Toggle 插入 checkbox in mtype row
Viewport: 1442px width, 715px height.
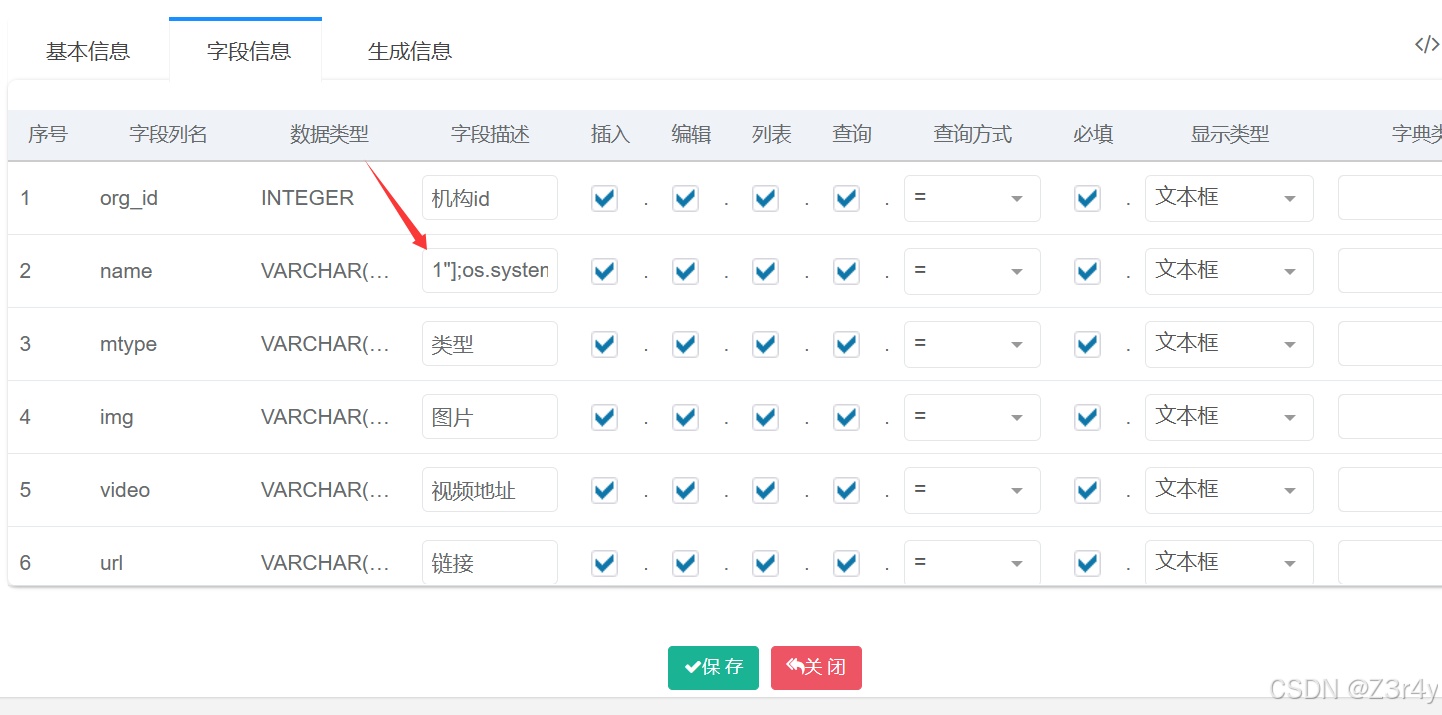click(604, 344)
